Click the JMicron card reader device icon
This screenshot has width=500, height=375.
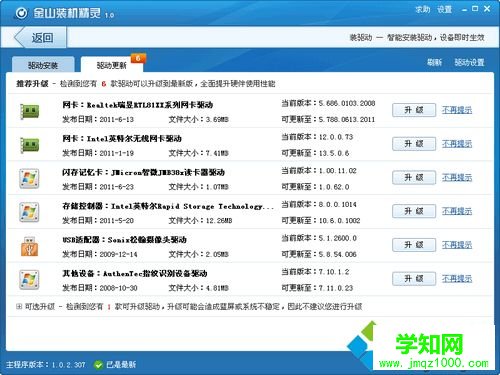click(29, 179)
